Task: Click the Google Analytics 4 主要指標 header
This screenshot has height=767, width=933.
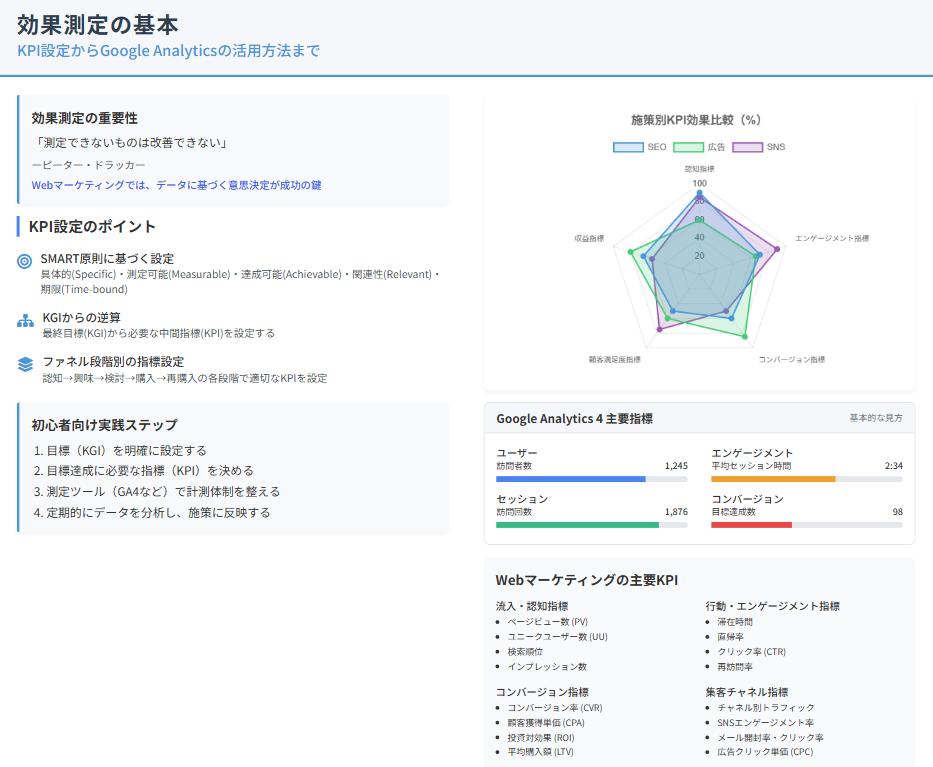Action: point(575,419)
